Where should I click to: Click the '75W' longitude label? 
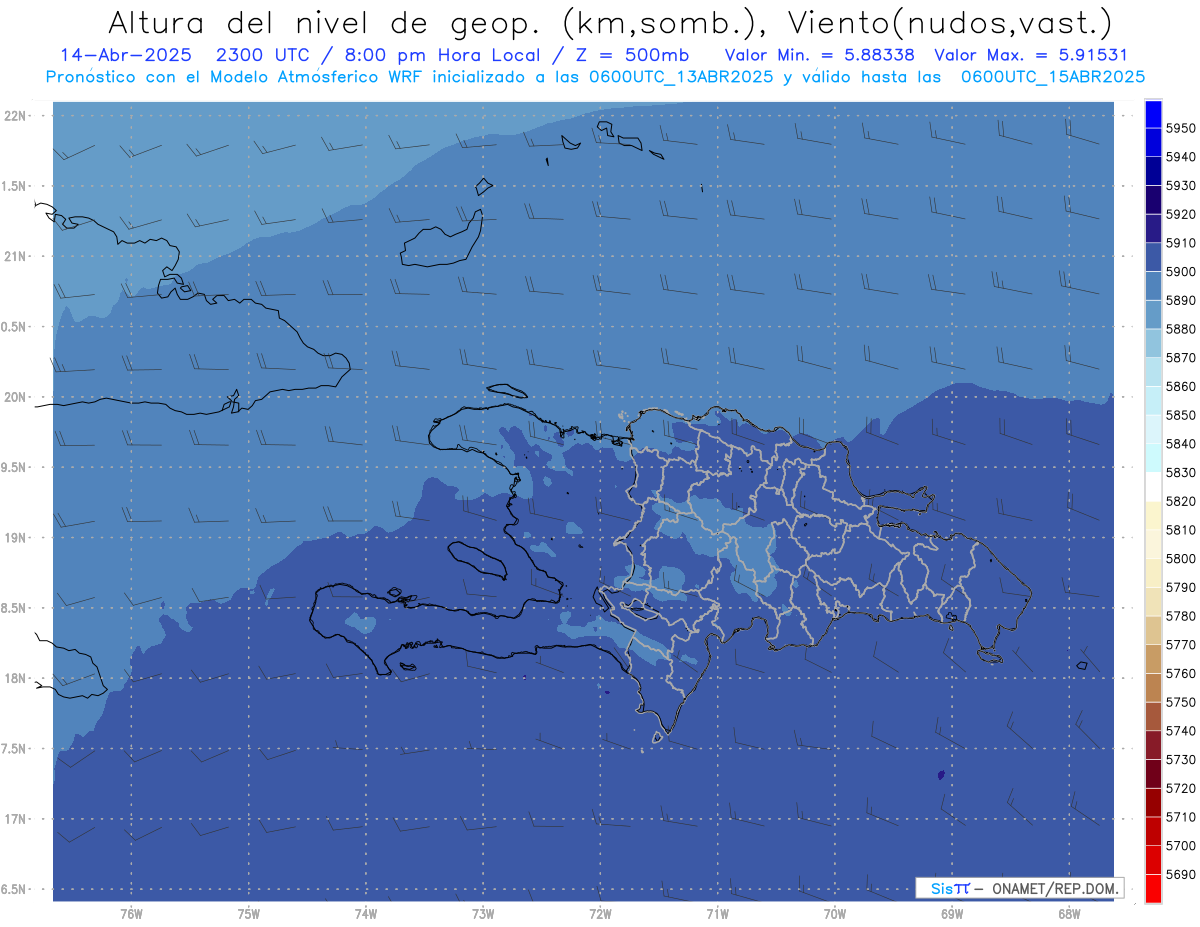249,914
